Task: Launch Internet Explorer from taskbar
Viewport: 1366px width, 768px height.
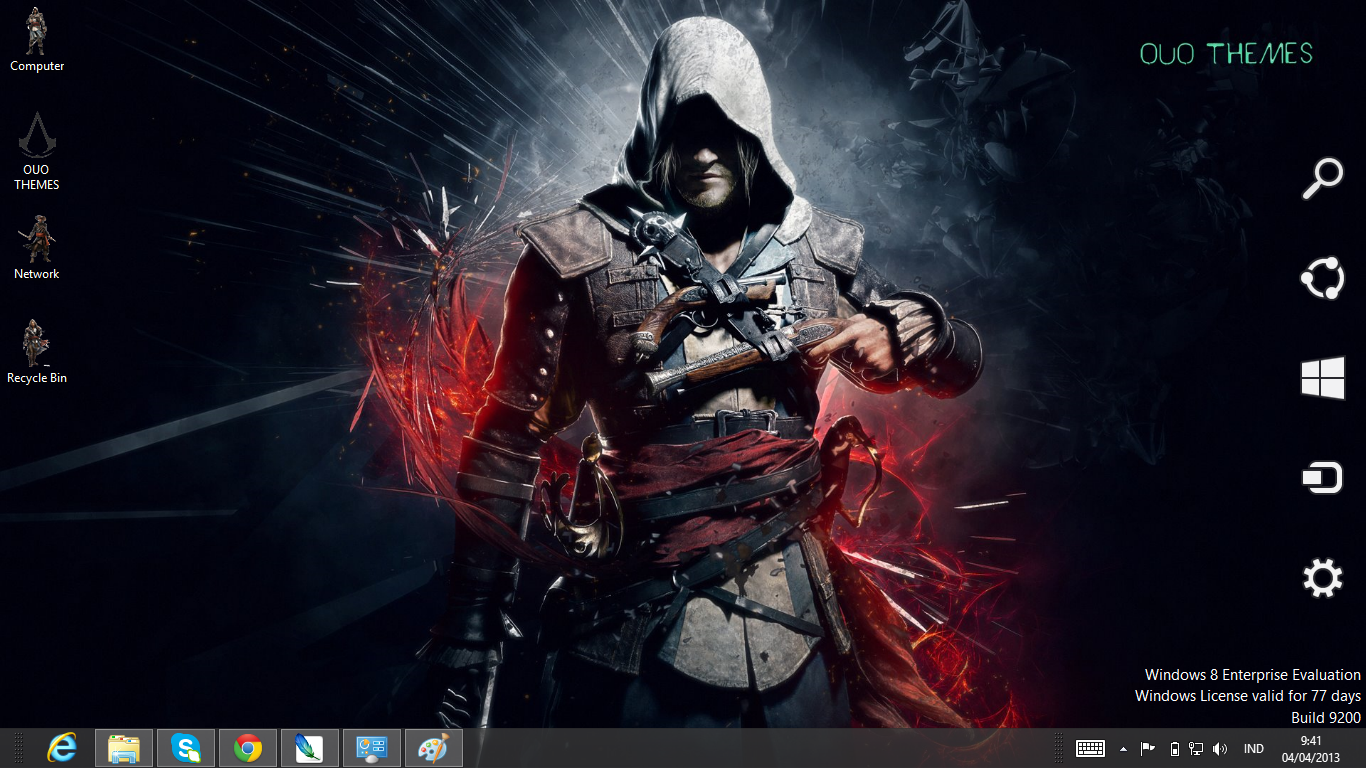Action: pos(62,748)
